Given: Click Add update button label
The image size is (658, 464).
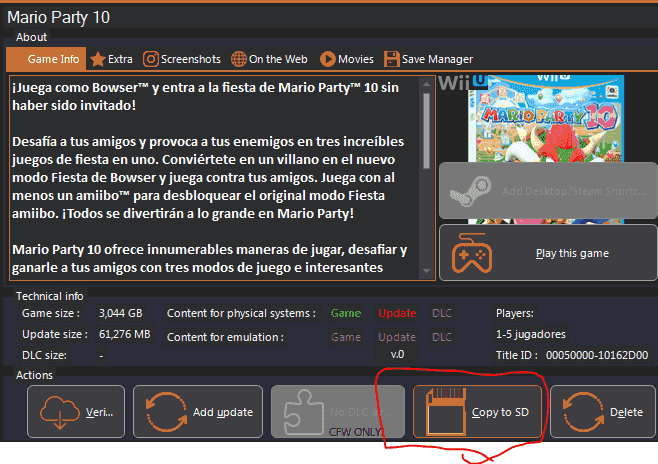Looking at the screenshot, I should pos(223,412).
